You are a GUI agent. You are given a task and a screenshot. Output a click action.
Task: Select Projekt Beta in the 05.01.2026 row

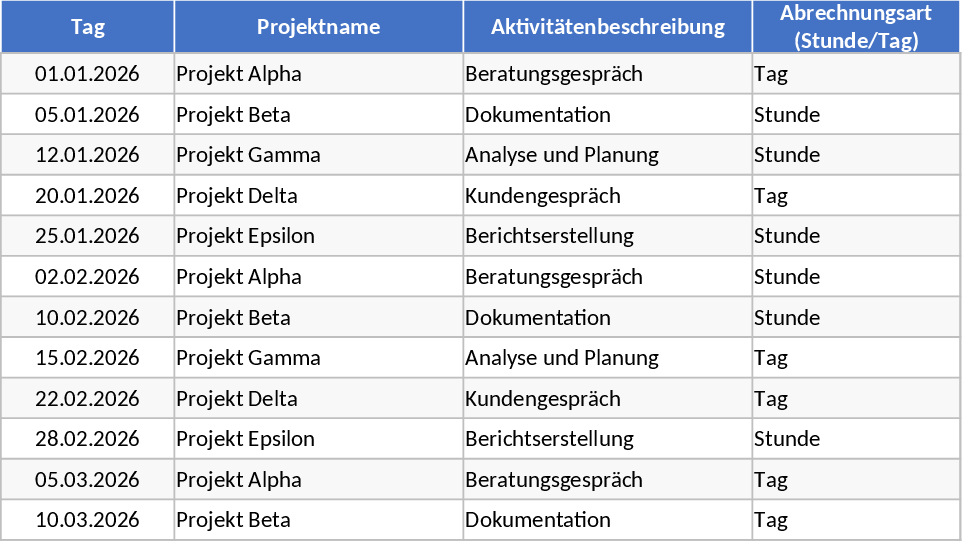234,115
